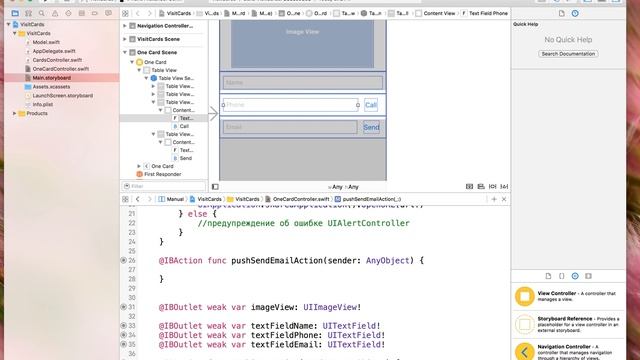Click pushSendEmailAction in assistant jump bar
Image resolution: width=640 pixels, height=360 pixels.
click(x=368, y=199)
